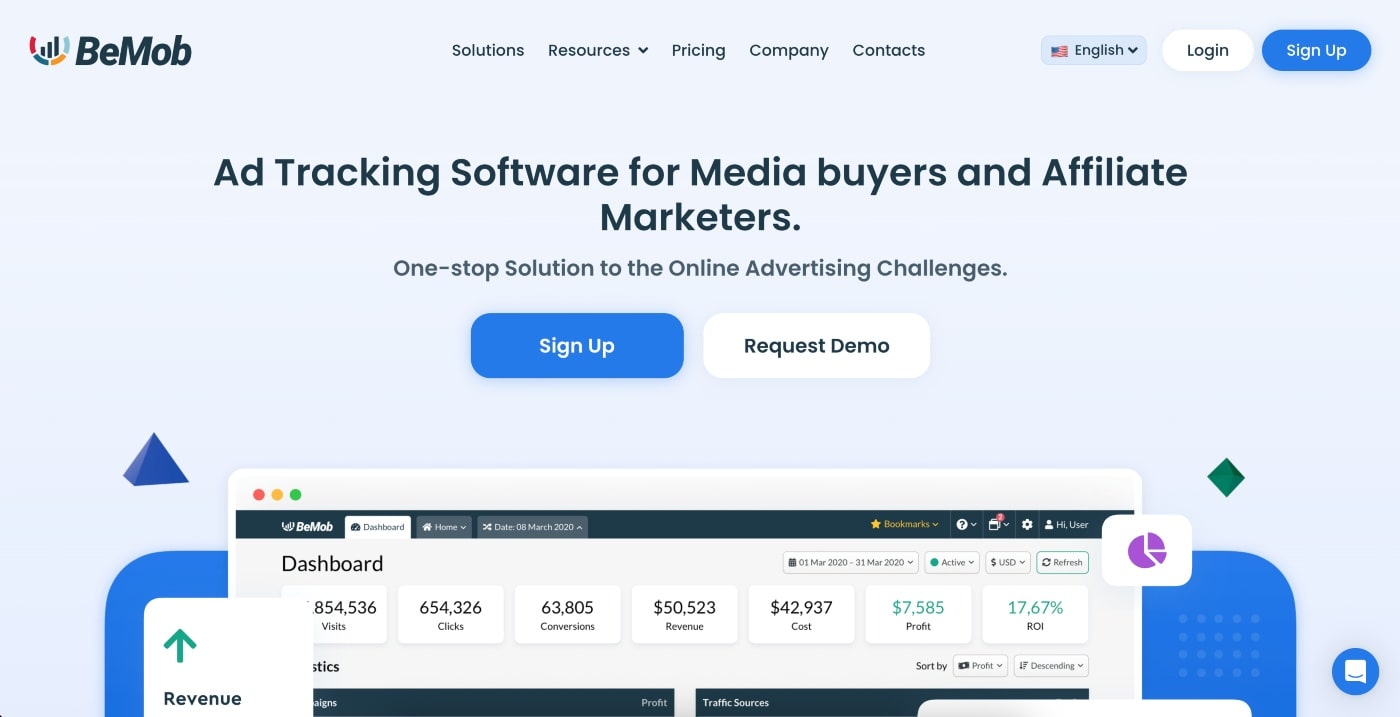1400x717 pixels.
Task: Open Pricing page
Action: [698, 50]
